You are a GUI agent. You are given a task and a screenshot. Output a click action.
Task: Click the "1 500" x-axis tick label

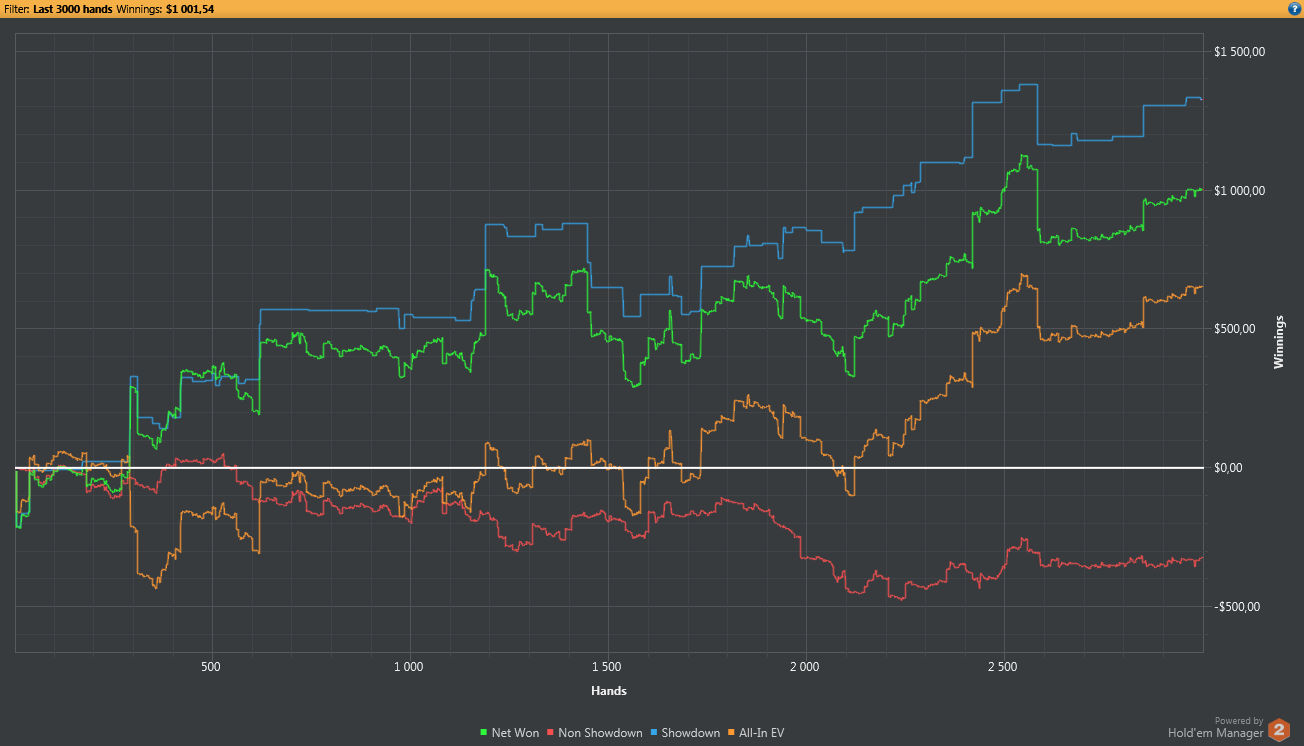tap(606, 666)
